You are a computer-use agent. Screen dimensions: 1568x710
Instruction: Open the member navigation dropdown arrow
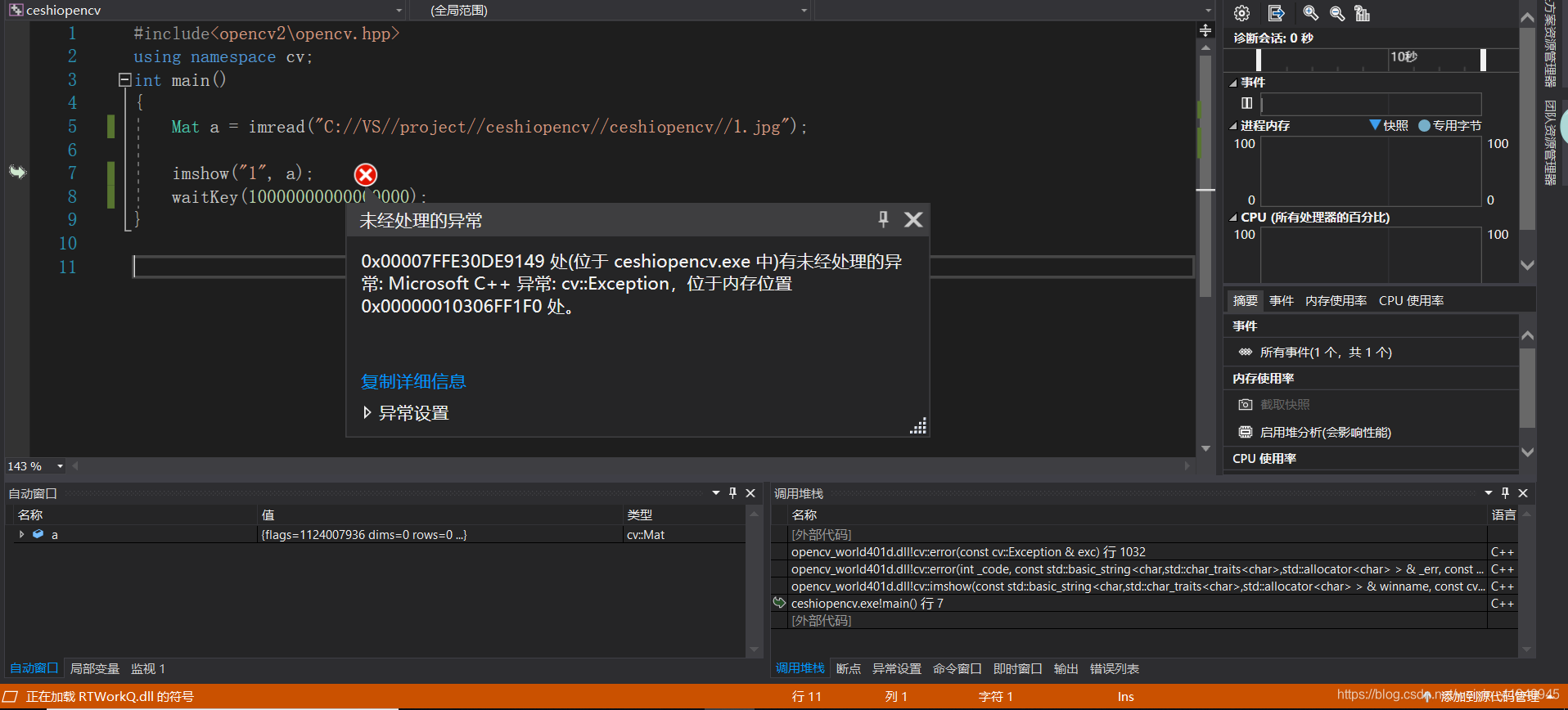pyautogui.click(x=1208, y=11)
